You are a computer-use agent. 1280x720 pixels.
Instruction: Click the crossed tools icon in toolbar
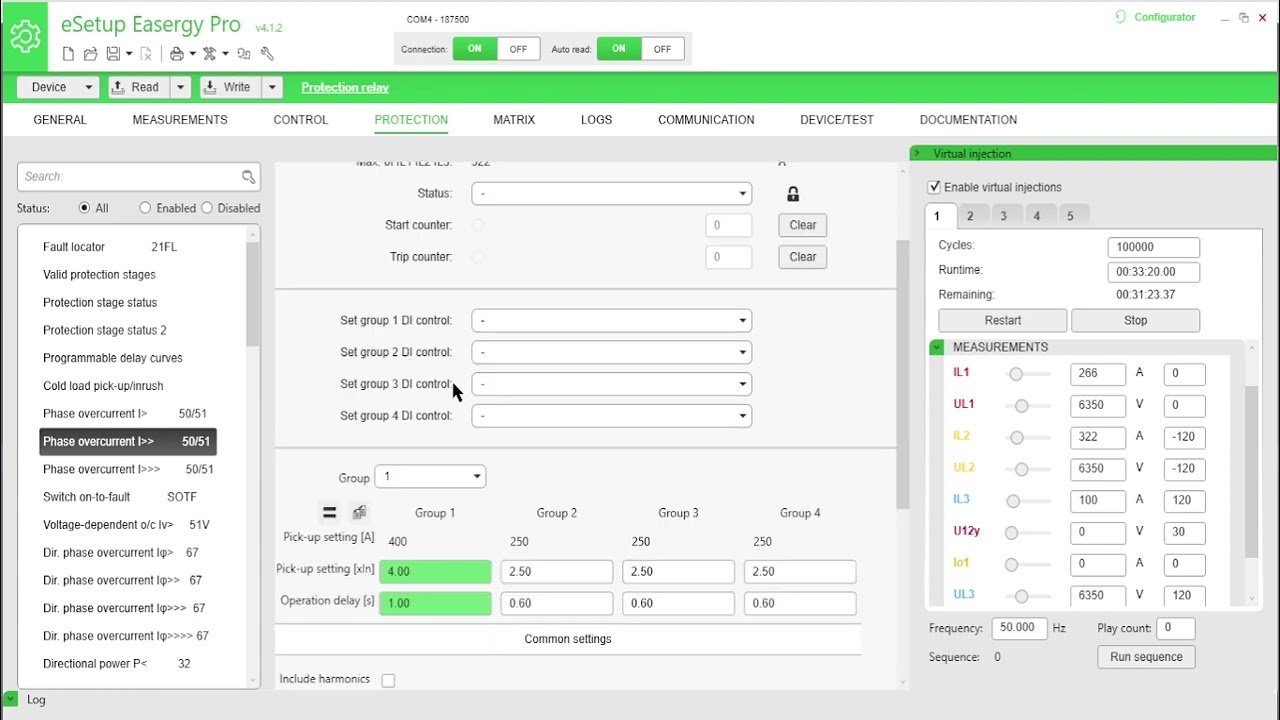210,54
